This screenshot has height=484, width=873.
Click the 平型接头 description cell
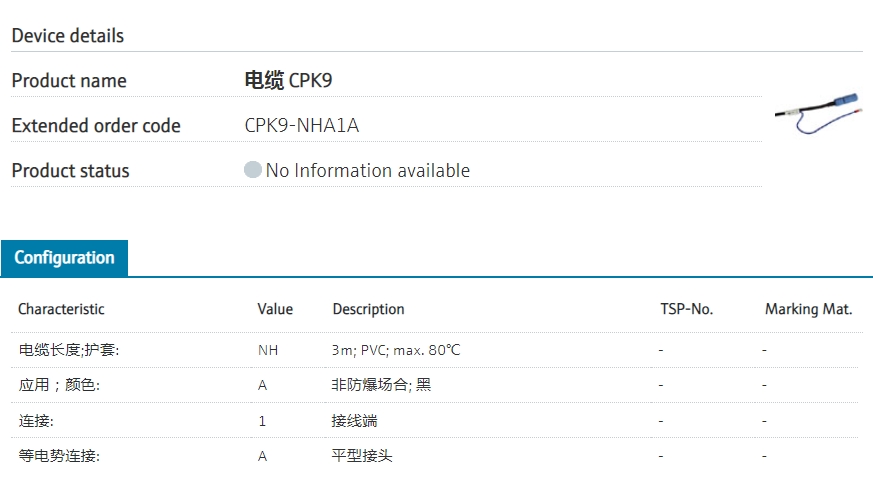(x=362, y=456)
